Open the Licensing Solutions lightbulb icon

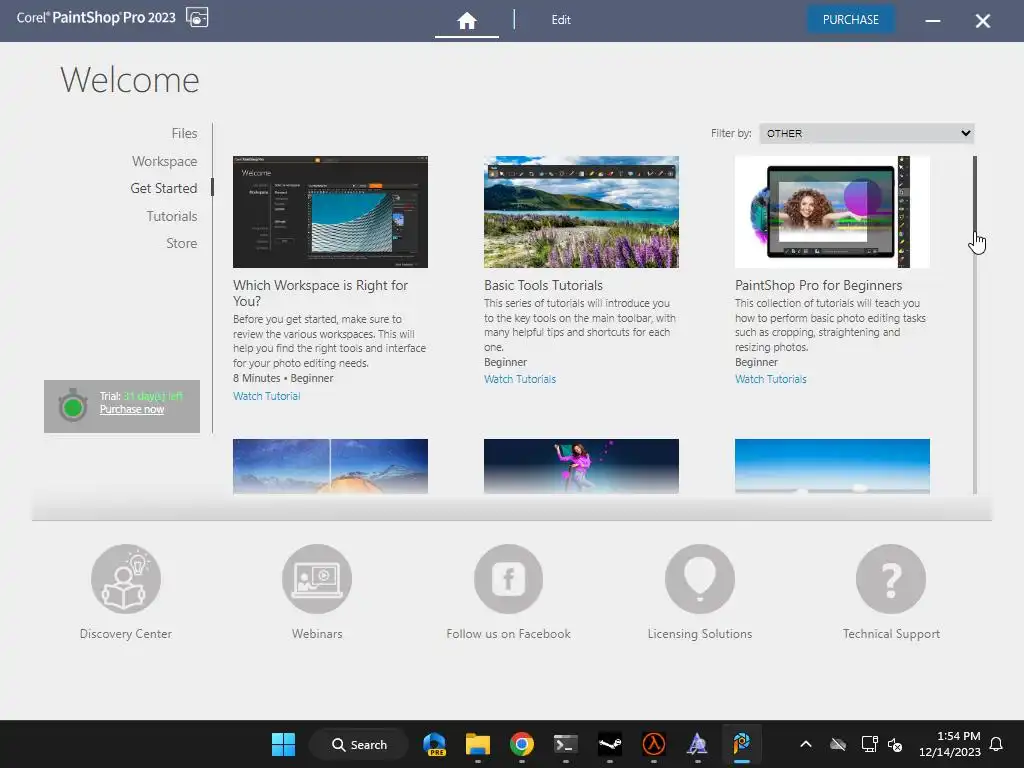699,579
